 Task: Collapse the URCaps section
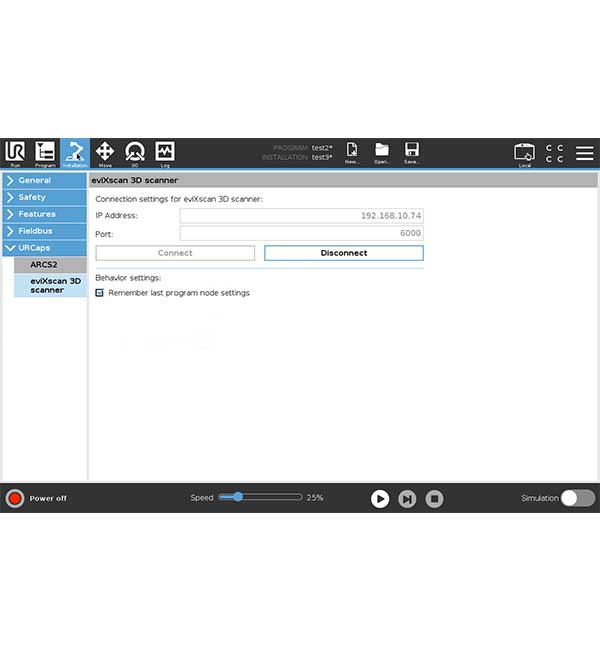[44, 248]
